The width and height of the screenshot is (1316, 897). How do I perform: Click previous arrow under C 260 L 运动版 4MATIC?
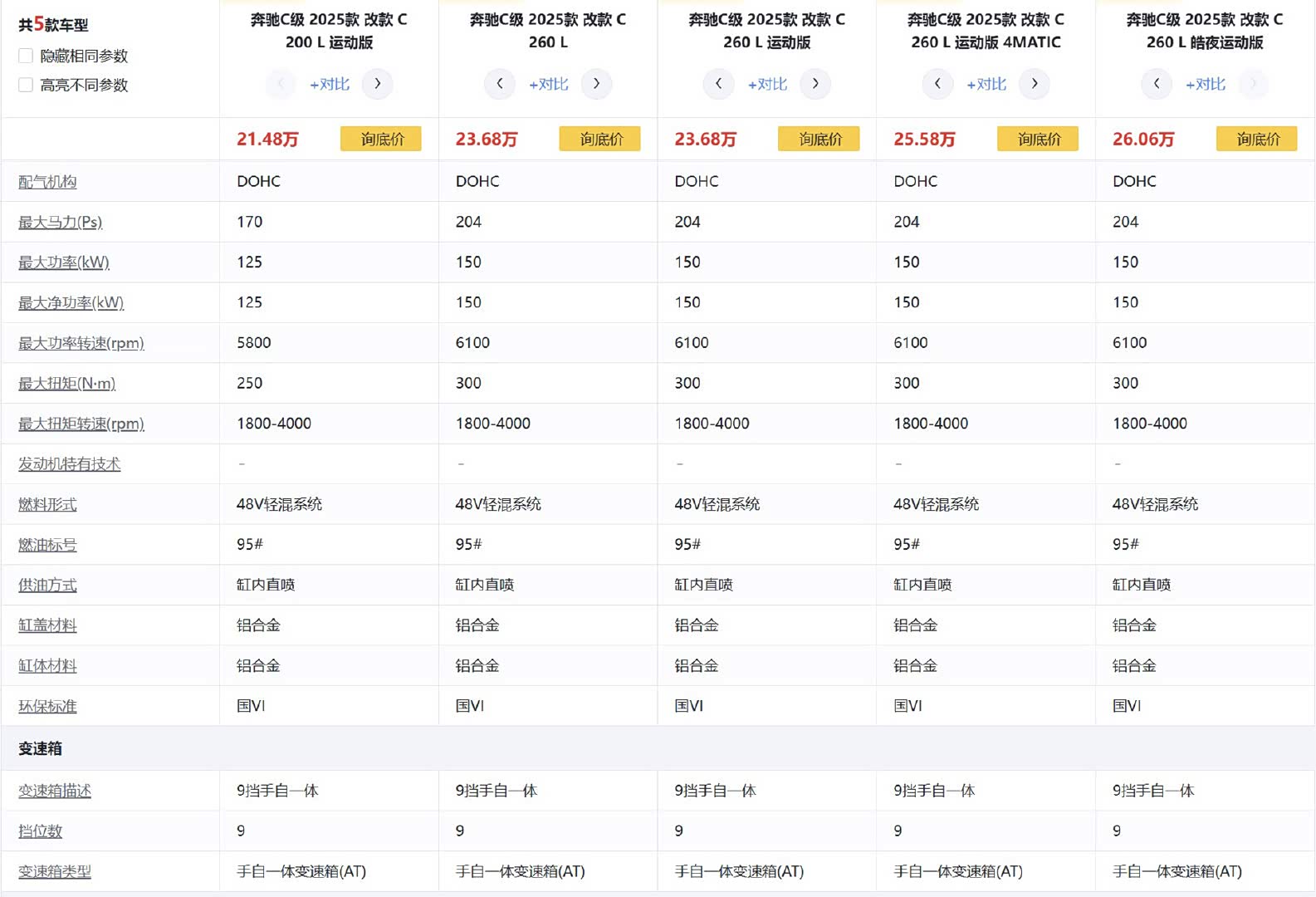coord(937,84)
